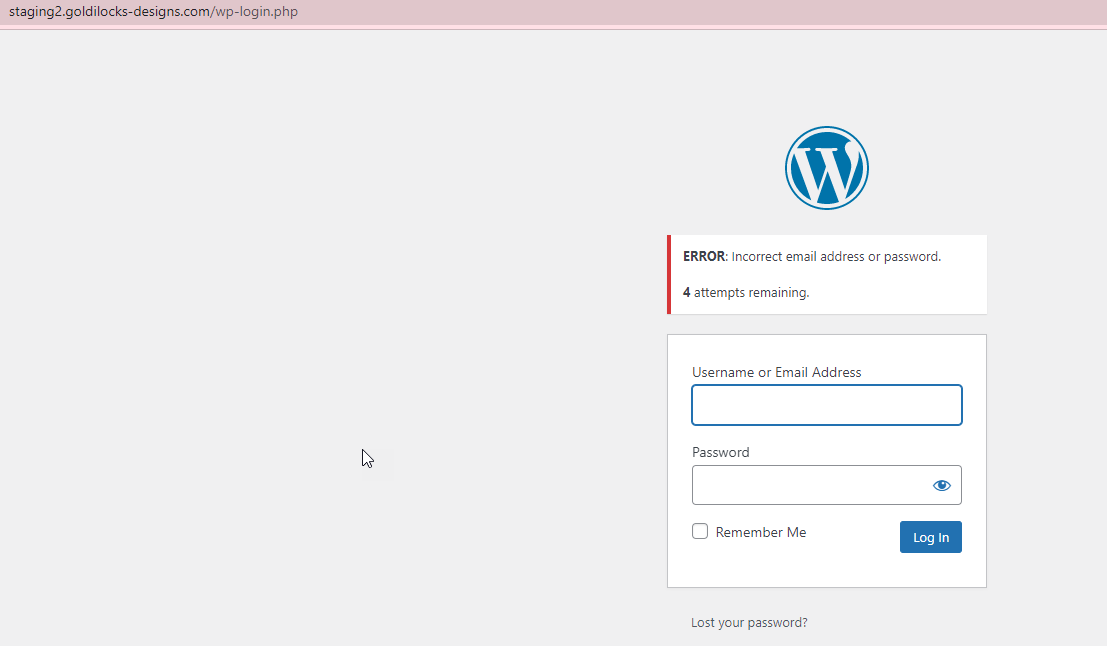Click the staging2.goldilocks-designs.com domain in address bar
This screenshot has width=1107, height=646.
(110, 13)
